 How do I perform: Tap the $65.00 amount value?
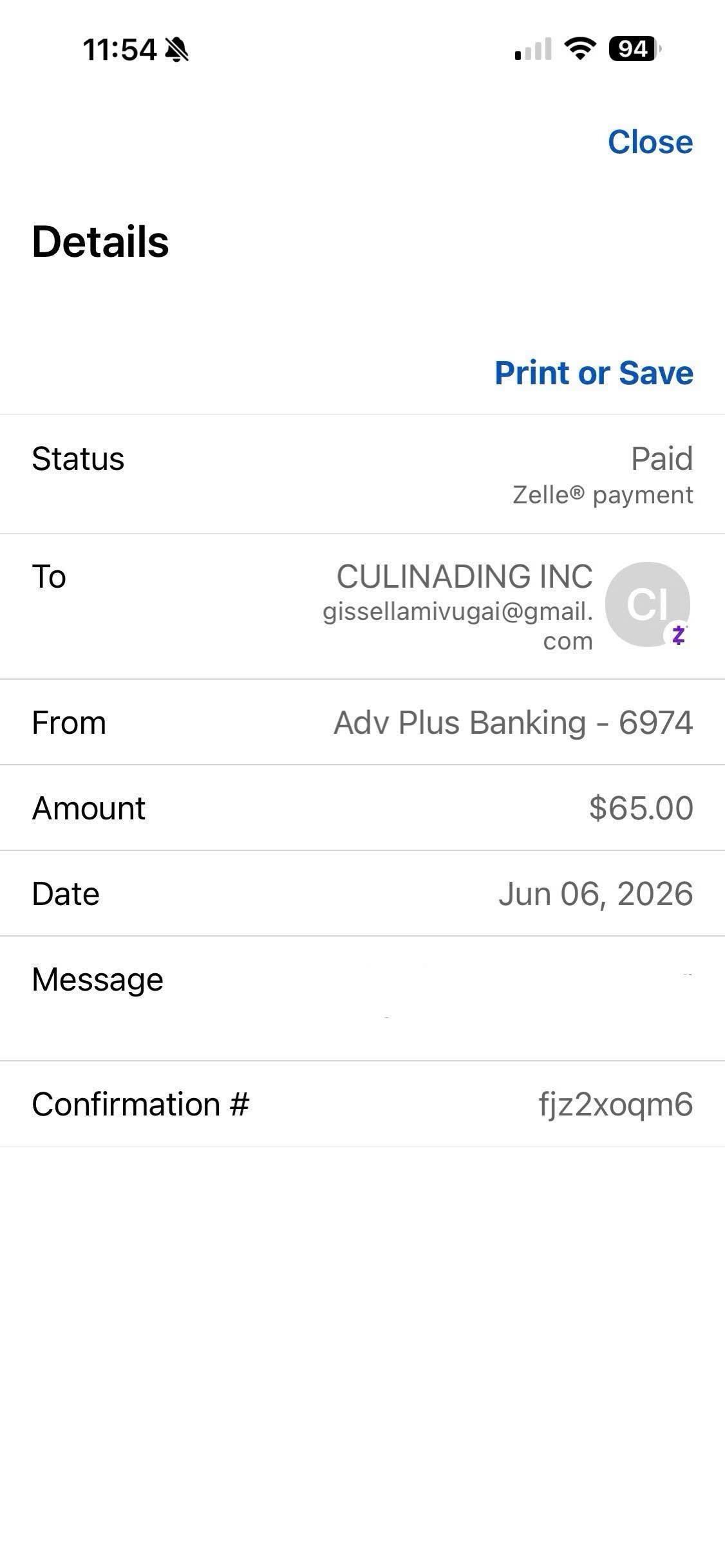[x=641, y=808]
